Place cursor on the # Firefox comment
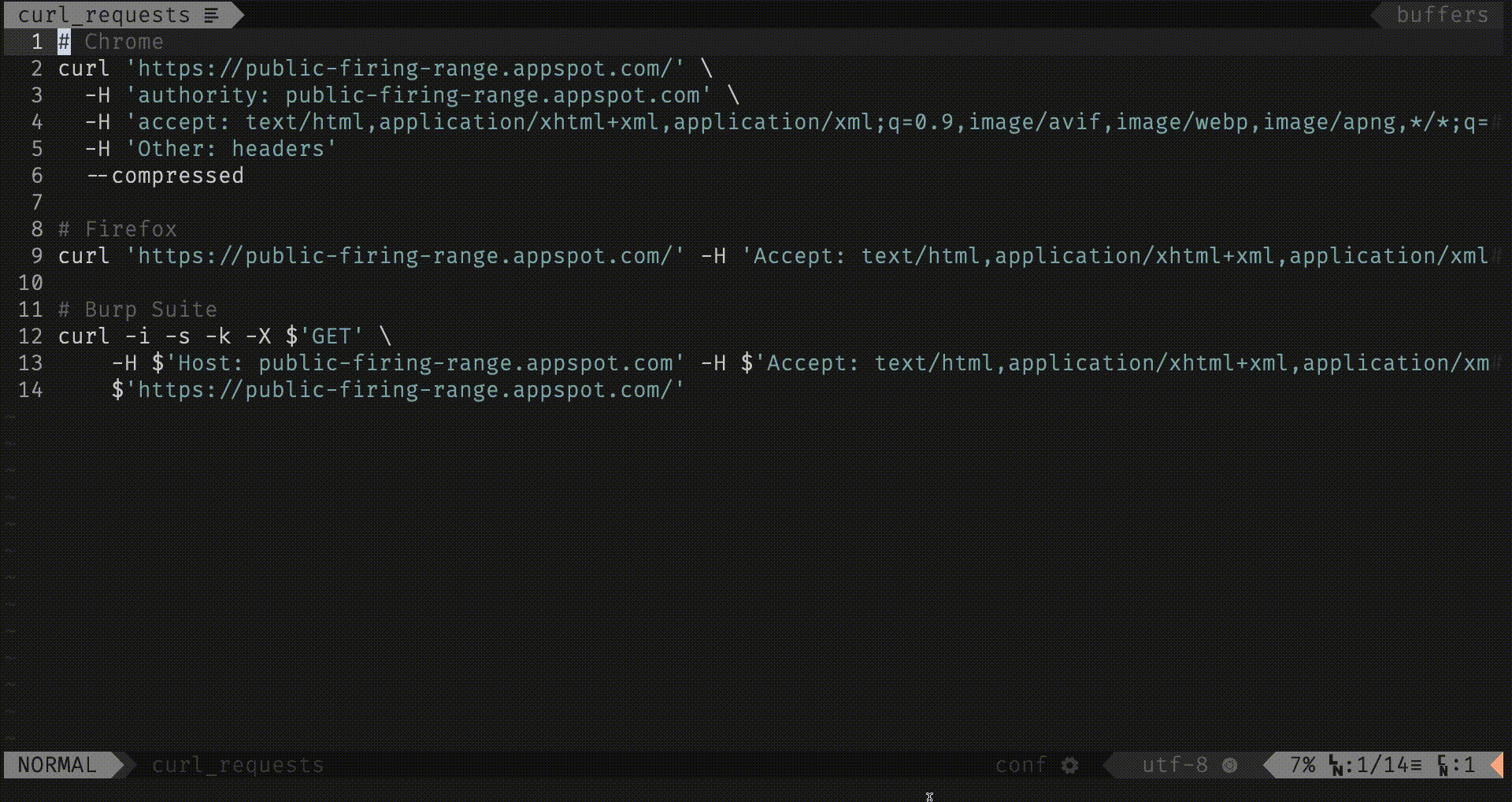The height and width of the screenshot is (802, 1512). (x=118, y=229)
